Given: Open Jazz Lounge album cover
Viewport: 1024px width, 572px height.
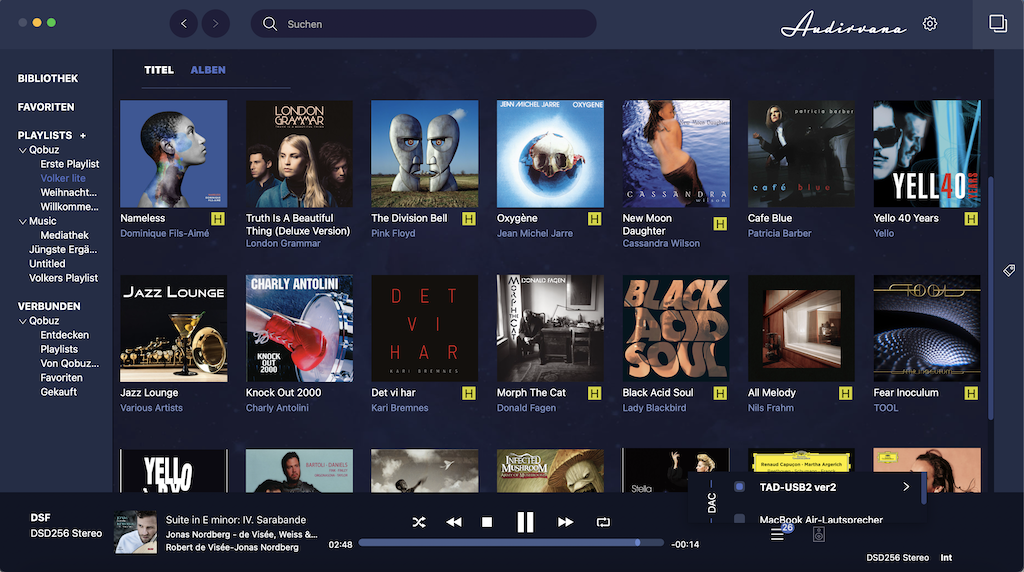Looking at the screenshot, I should click(174, 328).
